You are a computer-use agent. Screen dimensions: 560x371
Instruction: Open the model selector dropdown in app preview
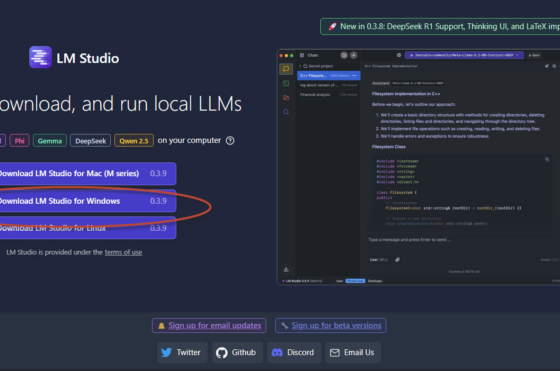[464, 55]
